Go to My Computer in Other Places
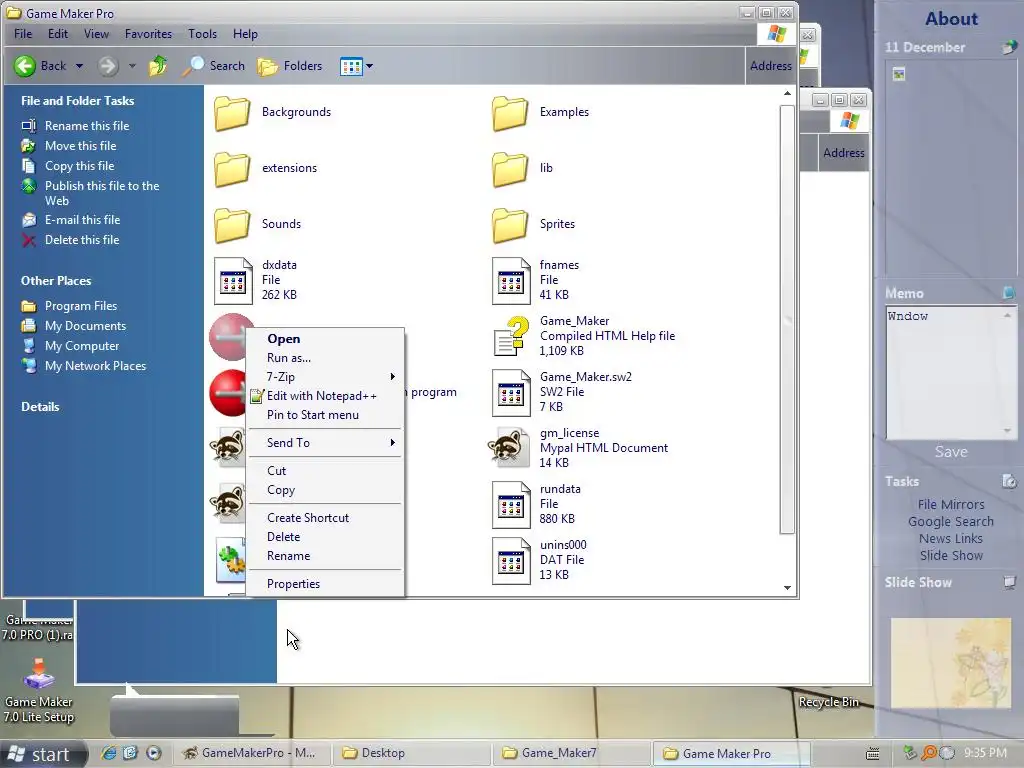This screenshot has width=1024, height=768. (x=82, y=346)
